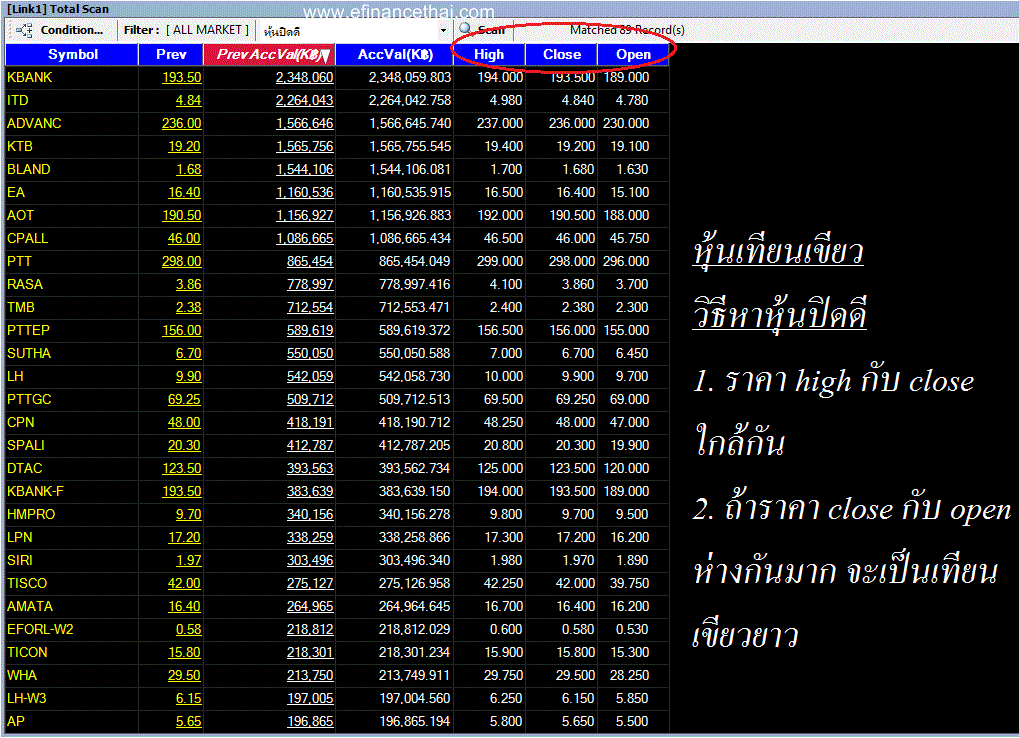The image size is (1019, 738).
Task: Click AP Close value 5.650
Action: 578,722
